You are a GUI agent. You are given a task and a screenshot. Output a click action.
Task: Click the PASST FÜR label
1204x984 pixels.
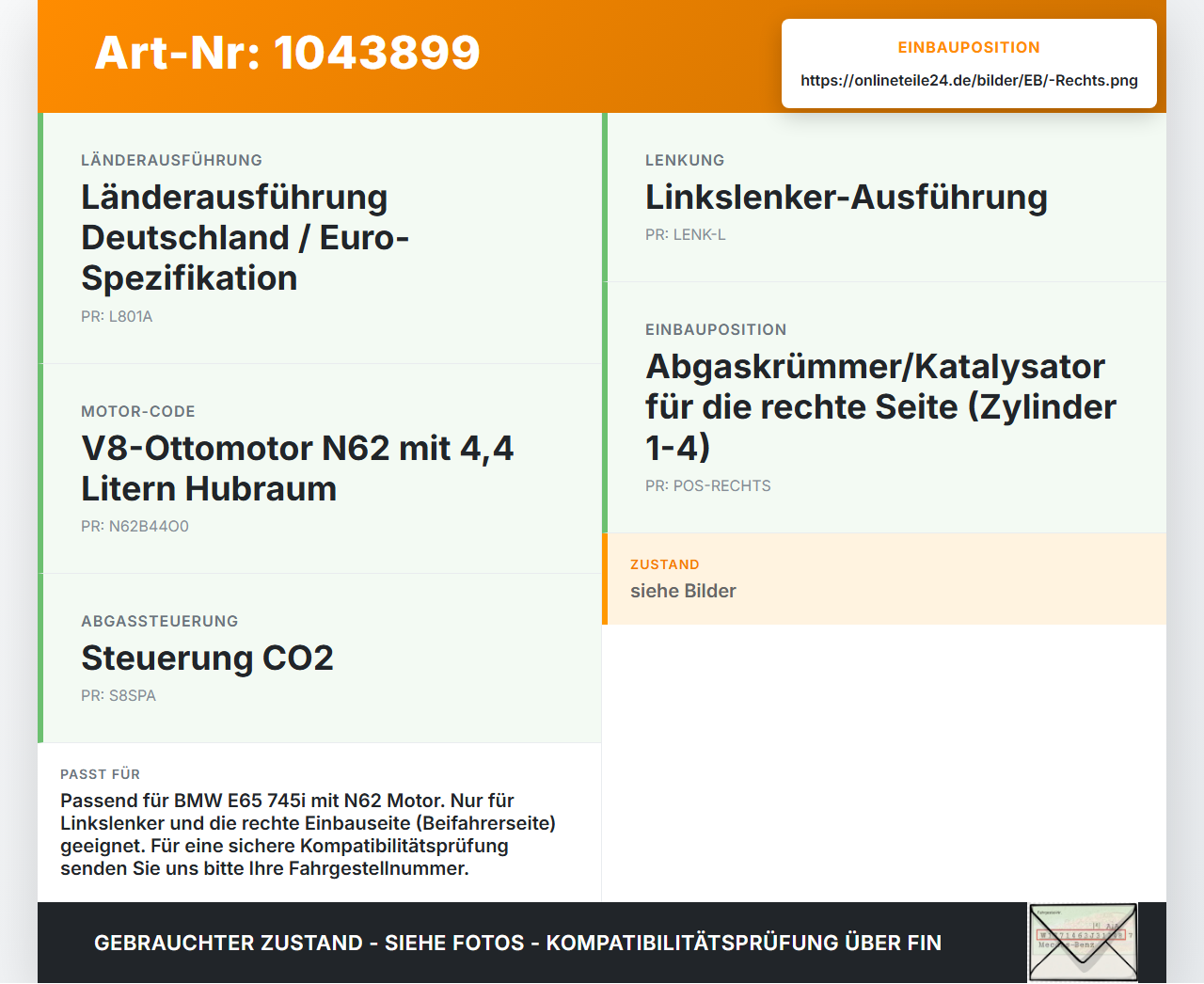point(100,774)
